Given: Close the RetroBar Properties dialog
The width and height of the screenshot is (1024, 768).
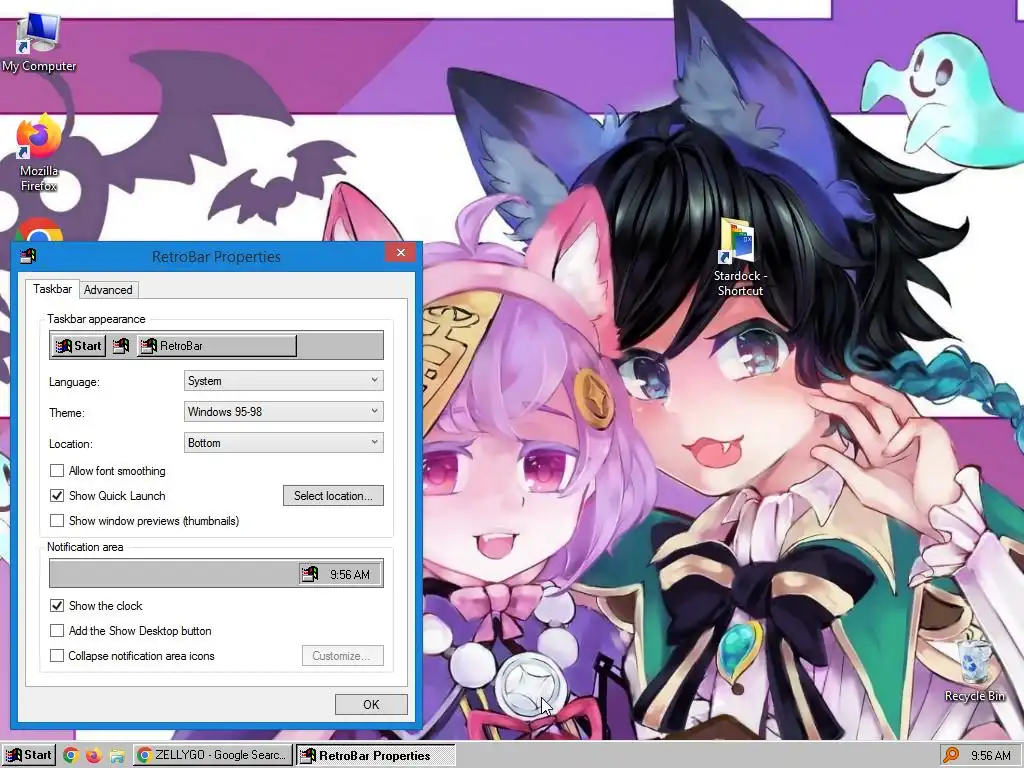Looking at the screenshot, I should tap(400, 253).
